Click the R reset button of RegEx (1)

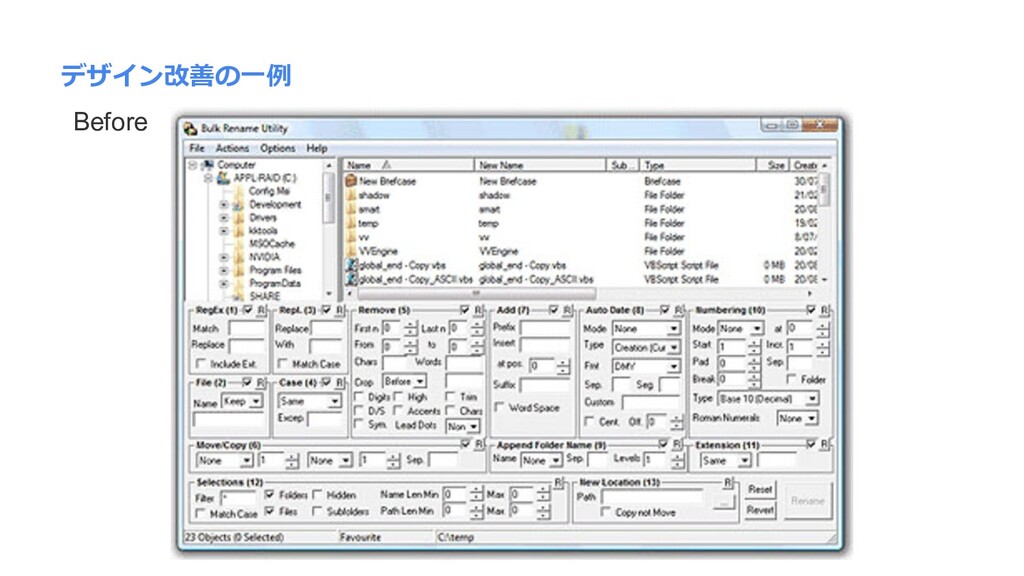pos(261,310)
